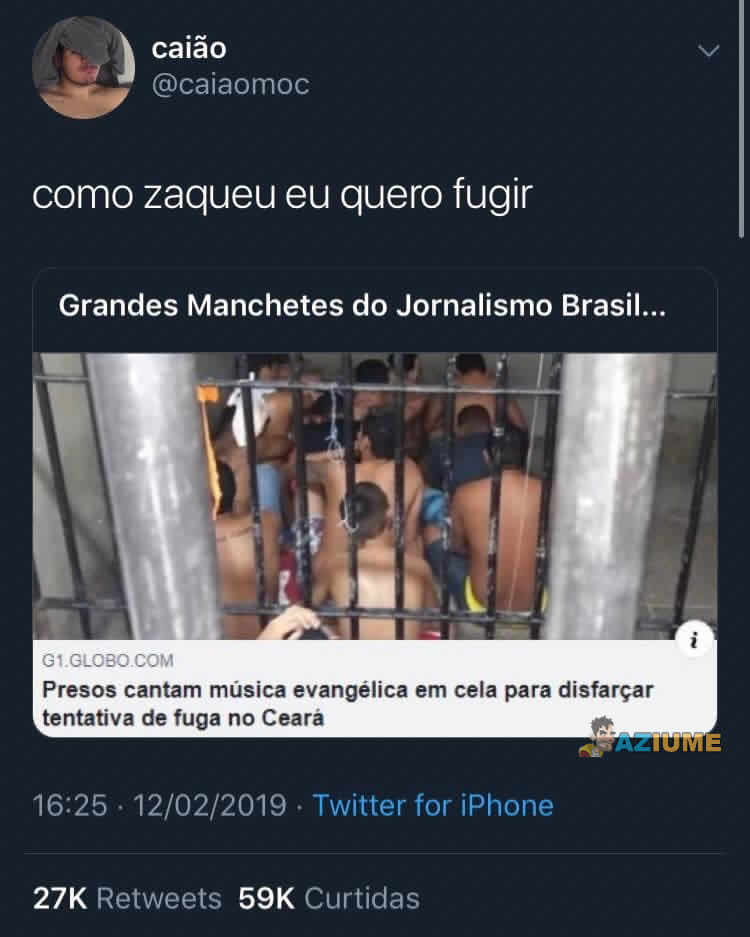Open the Twitter for iPhone link
Screen dimensions: 750x937
point(434,805)
